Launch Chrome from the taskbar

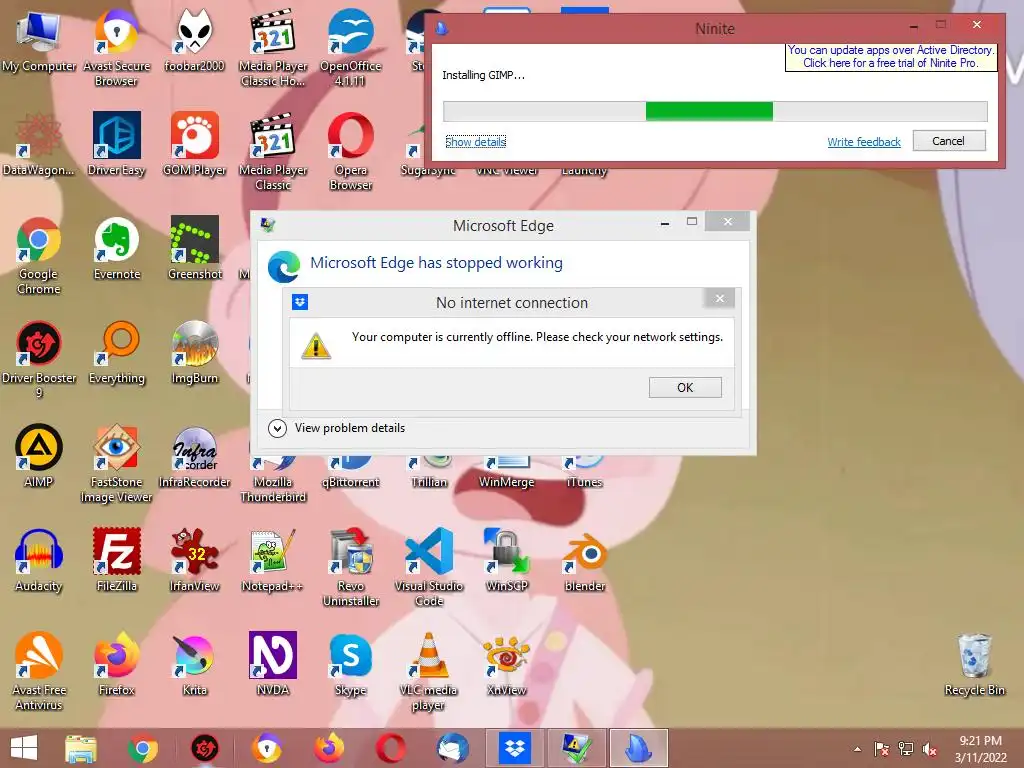pyautogui.click(x=142, y=748)
